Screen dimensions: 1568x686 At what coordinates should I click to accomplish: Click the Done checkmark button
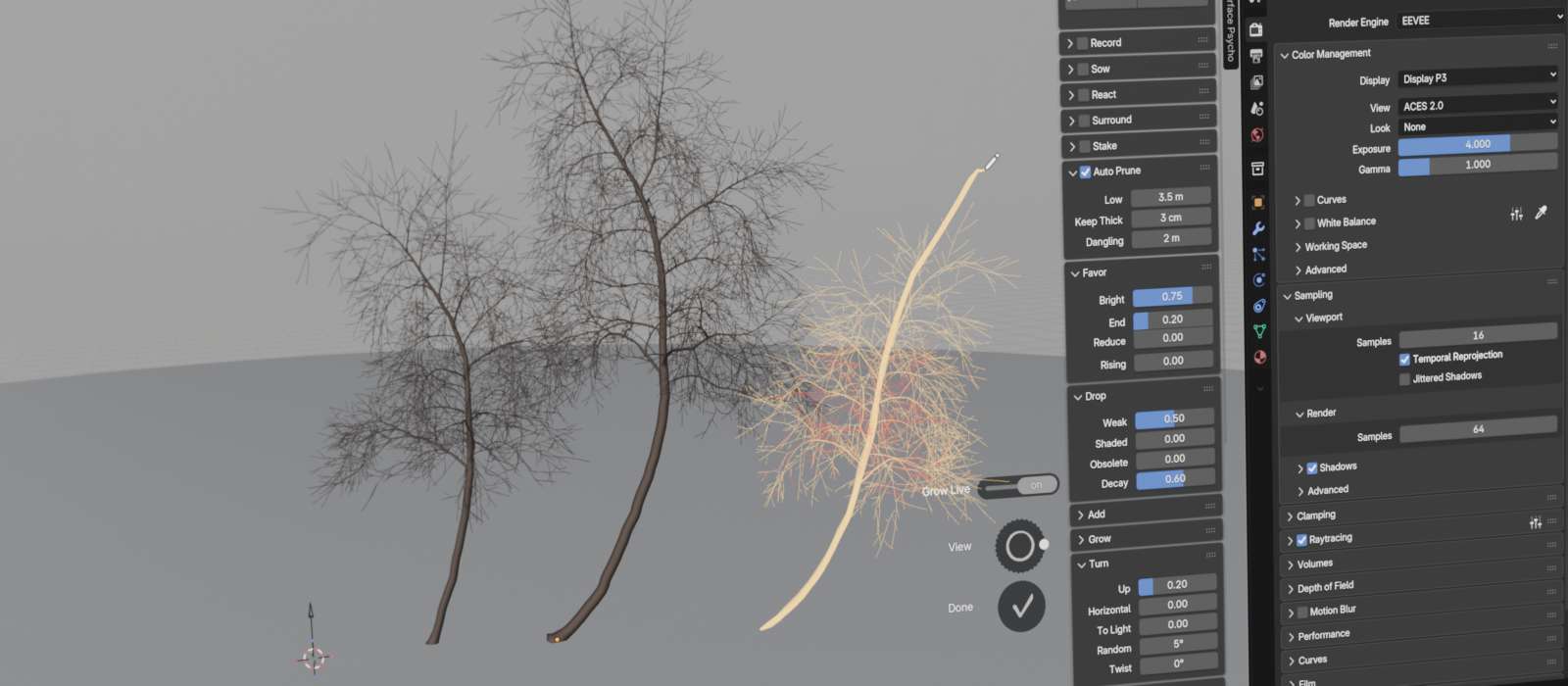[x=1021, y=607]
